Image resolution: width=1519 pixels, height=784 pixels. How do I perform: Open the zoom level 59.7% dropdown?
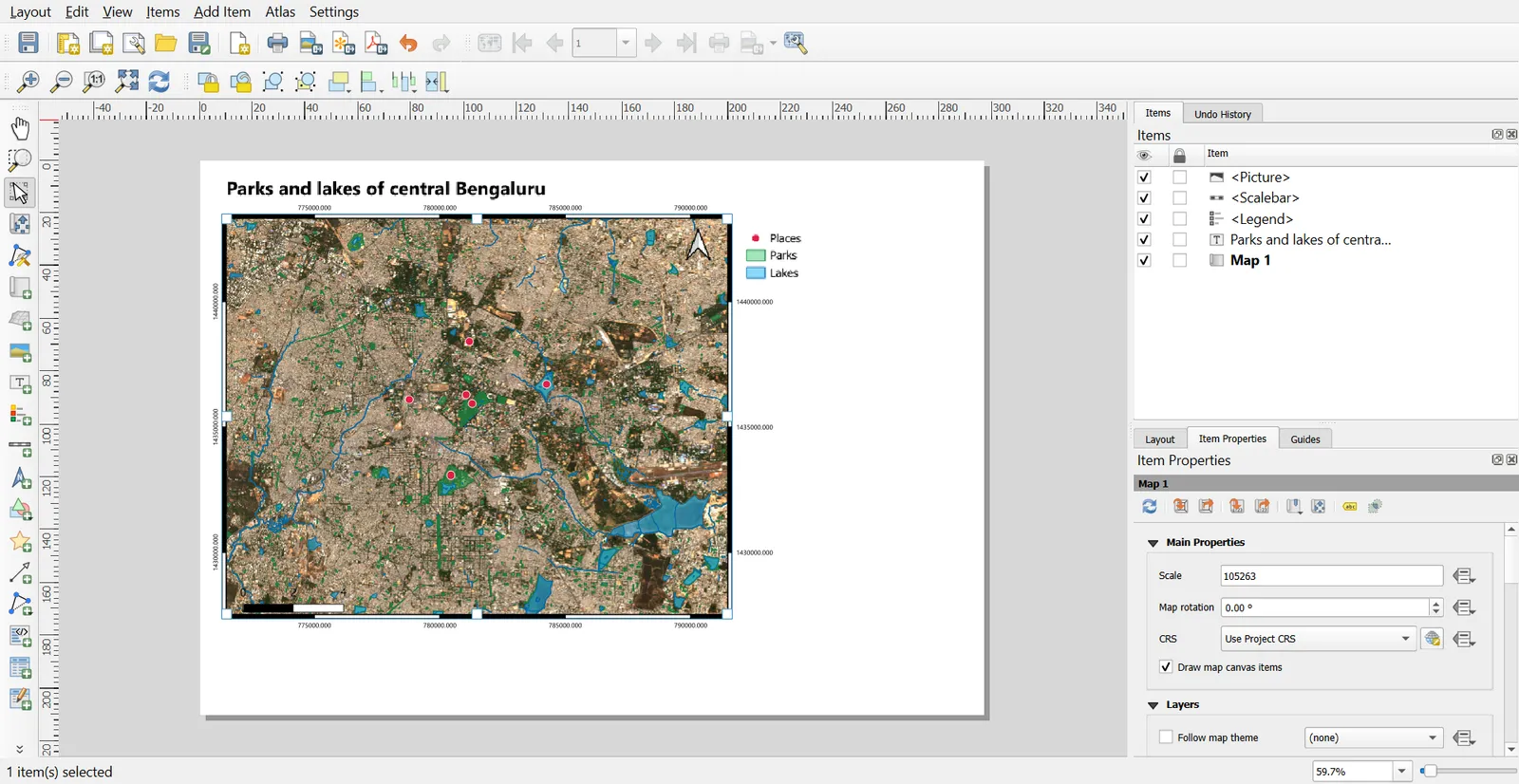(1402, 772)
